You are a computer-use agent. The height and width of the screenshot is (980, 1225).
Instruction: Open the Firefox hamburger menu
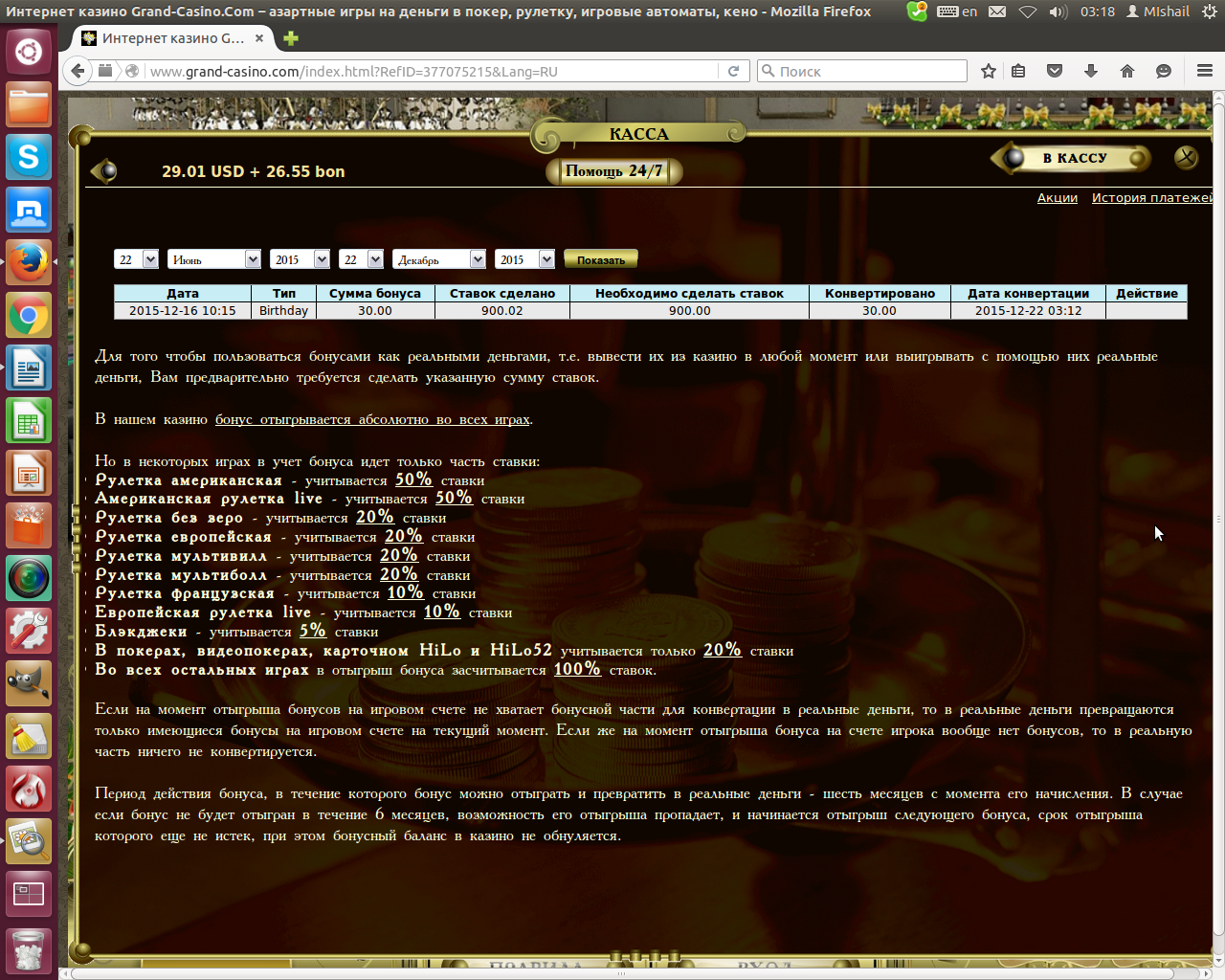[x=1204, y=71]
